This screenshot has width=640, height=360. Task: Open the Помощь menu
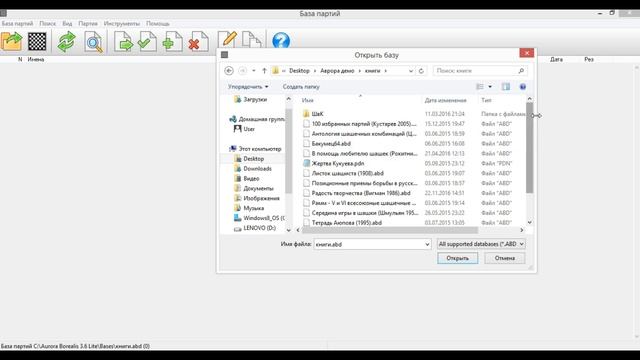coord(158,24)
